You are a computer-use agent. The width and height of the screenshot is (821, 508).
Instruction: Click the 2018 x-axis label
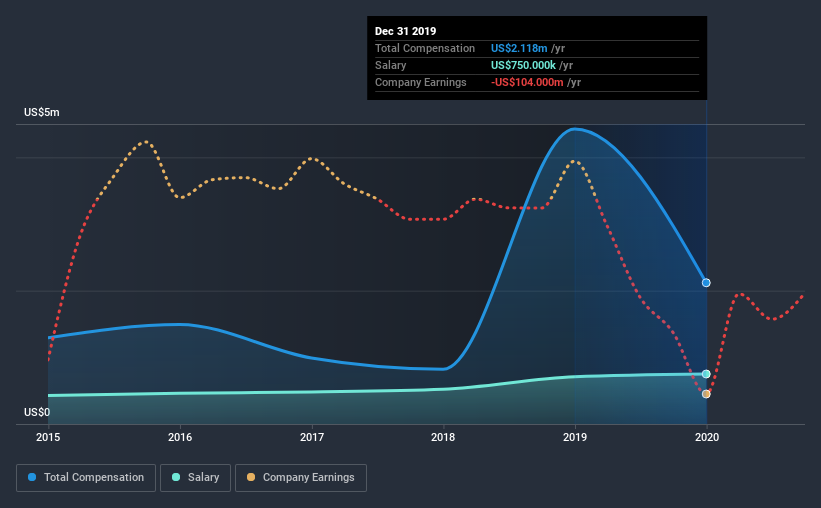[443, 437]
